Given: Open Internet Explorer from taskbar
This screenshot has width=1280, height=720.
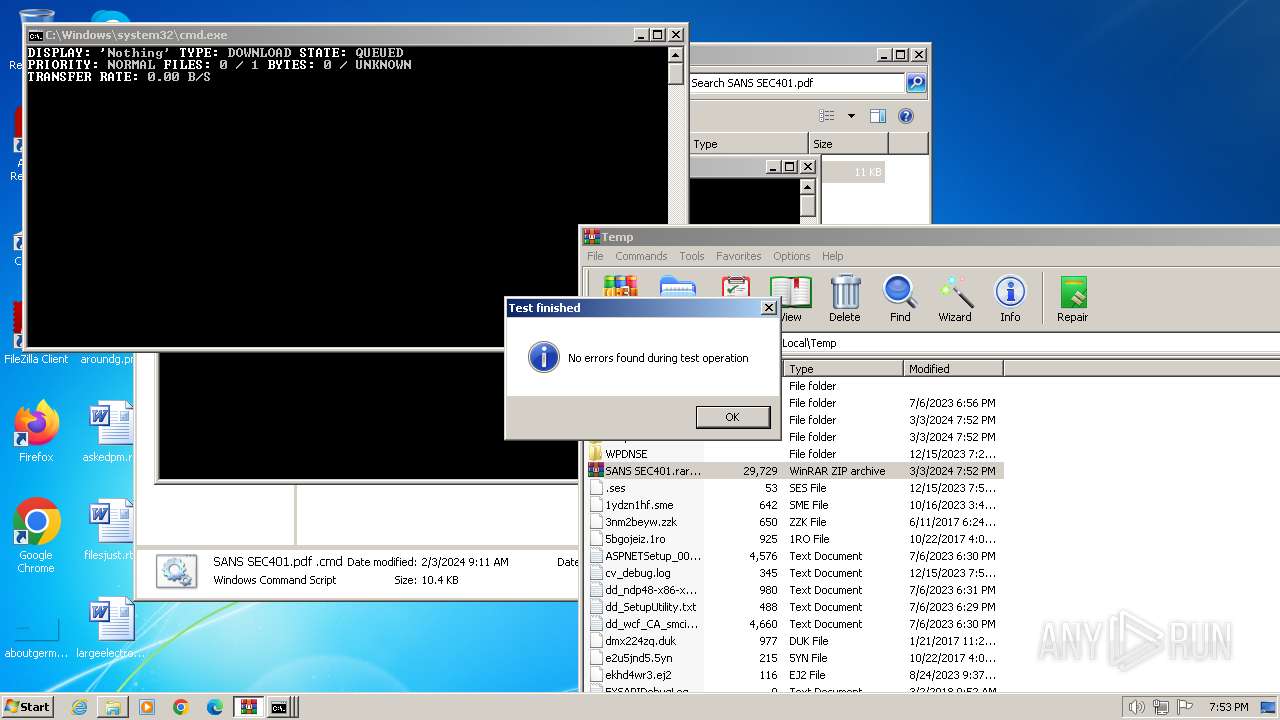Looking at the screenshot, I should click(x=79, y=707).
